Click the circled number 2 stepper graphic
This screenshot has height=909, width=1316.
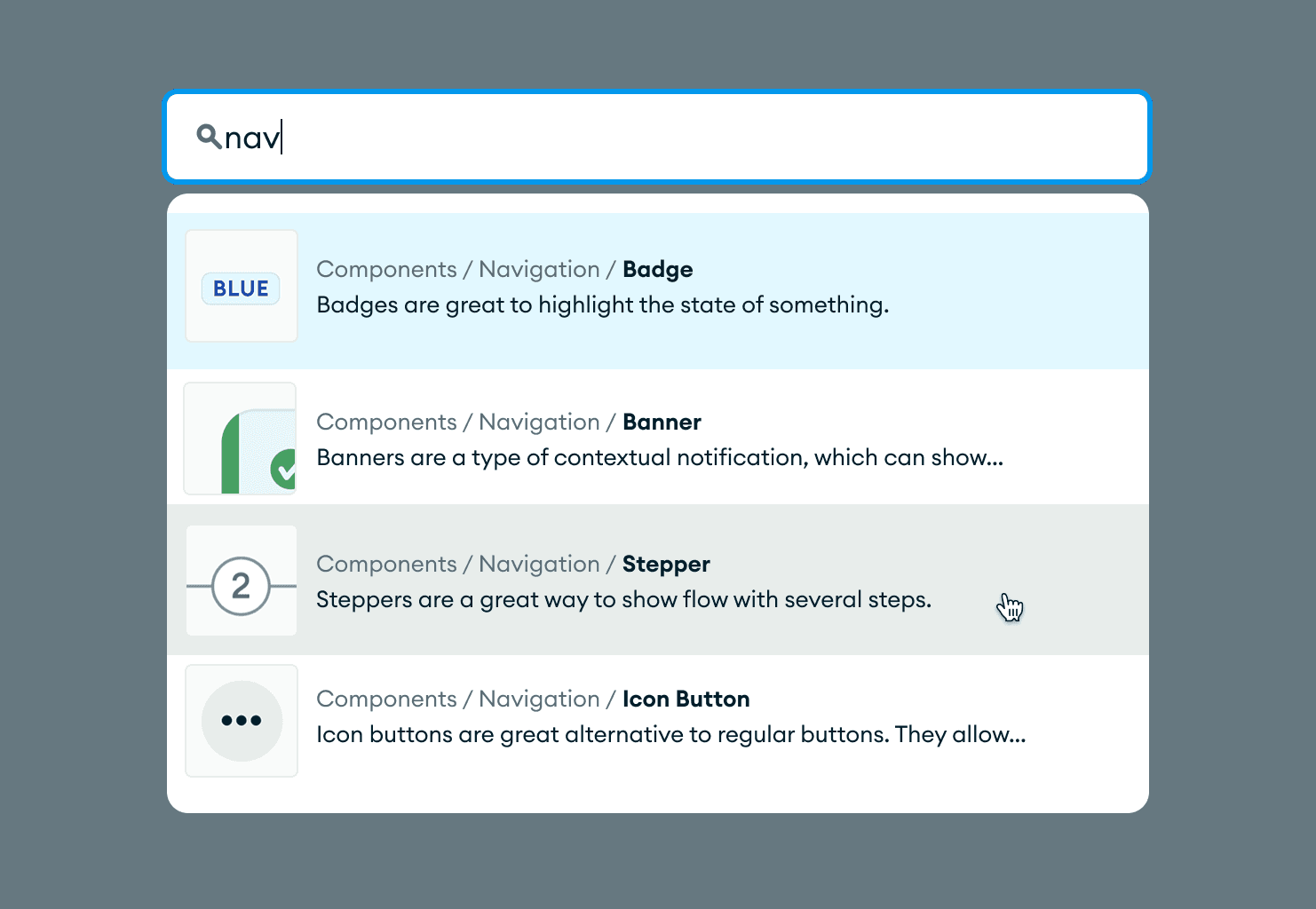point(241,584)
